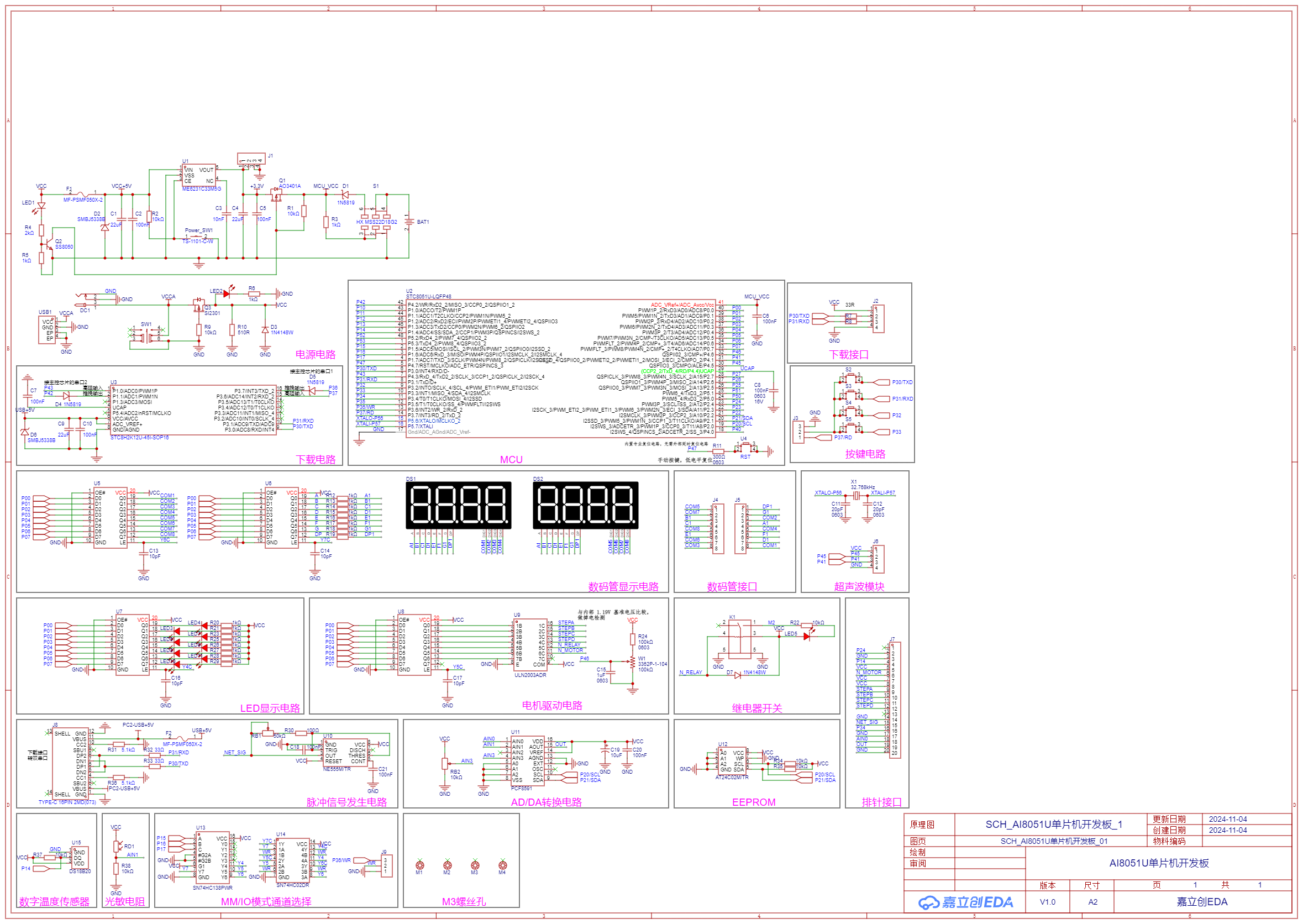
Task: Click the M1 screw hole symbol
Action: click(x=420, y=865)
